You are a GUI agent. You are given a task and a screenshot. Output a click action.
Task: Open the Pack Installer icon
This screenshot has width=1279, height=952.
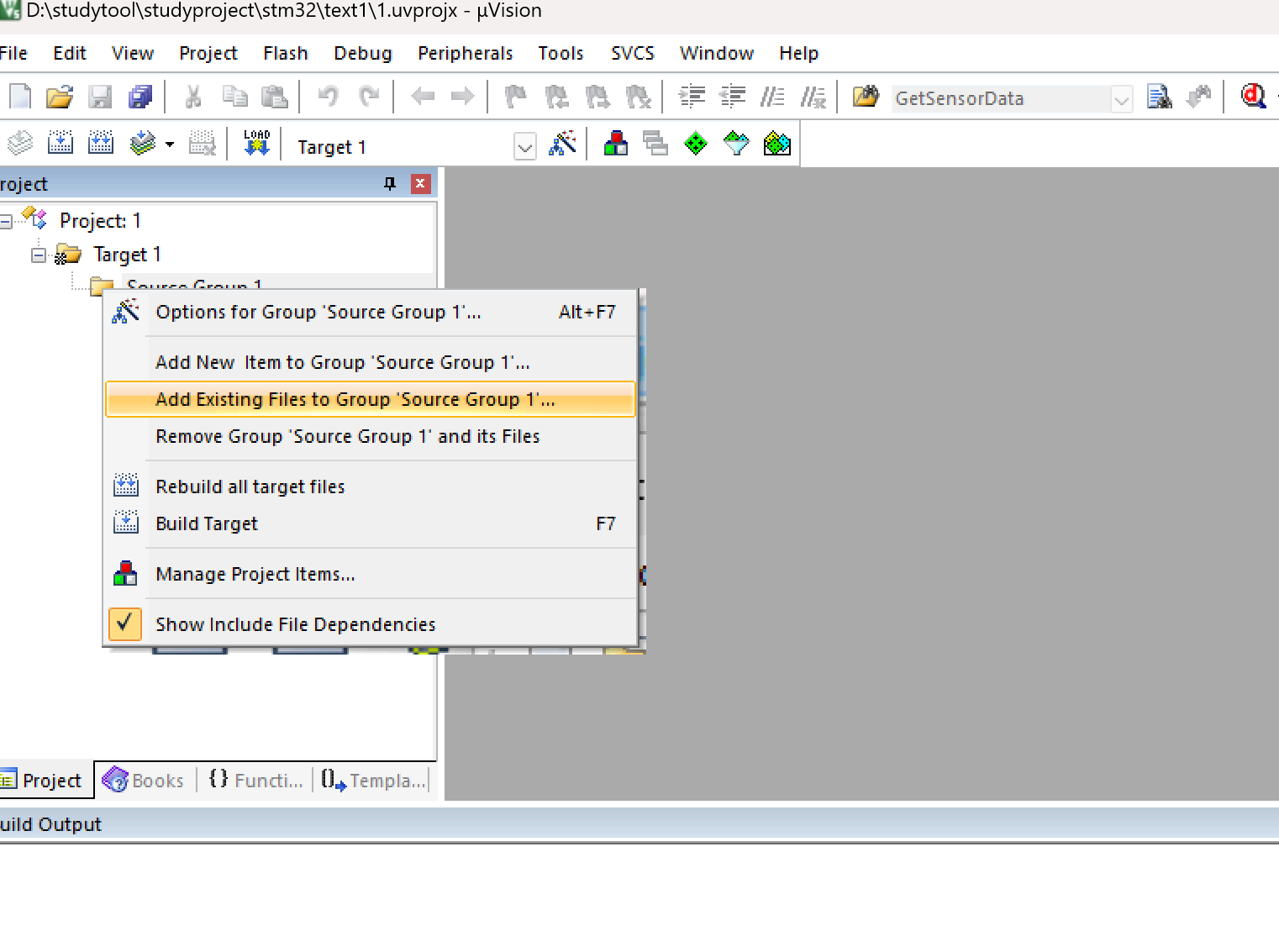point(776,144)
